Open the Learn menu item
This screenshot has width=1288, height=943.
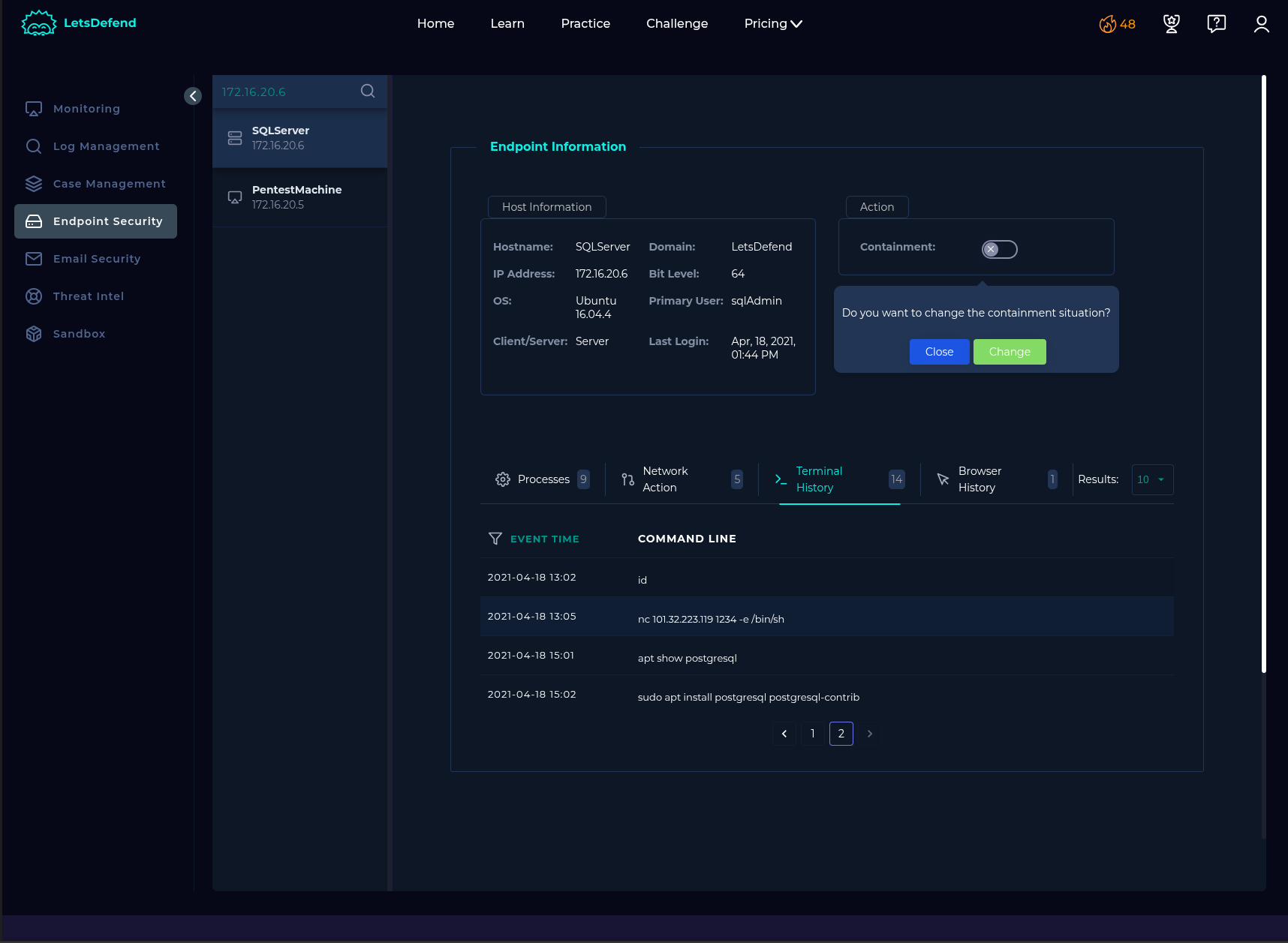[507, 23]
